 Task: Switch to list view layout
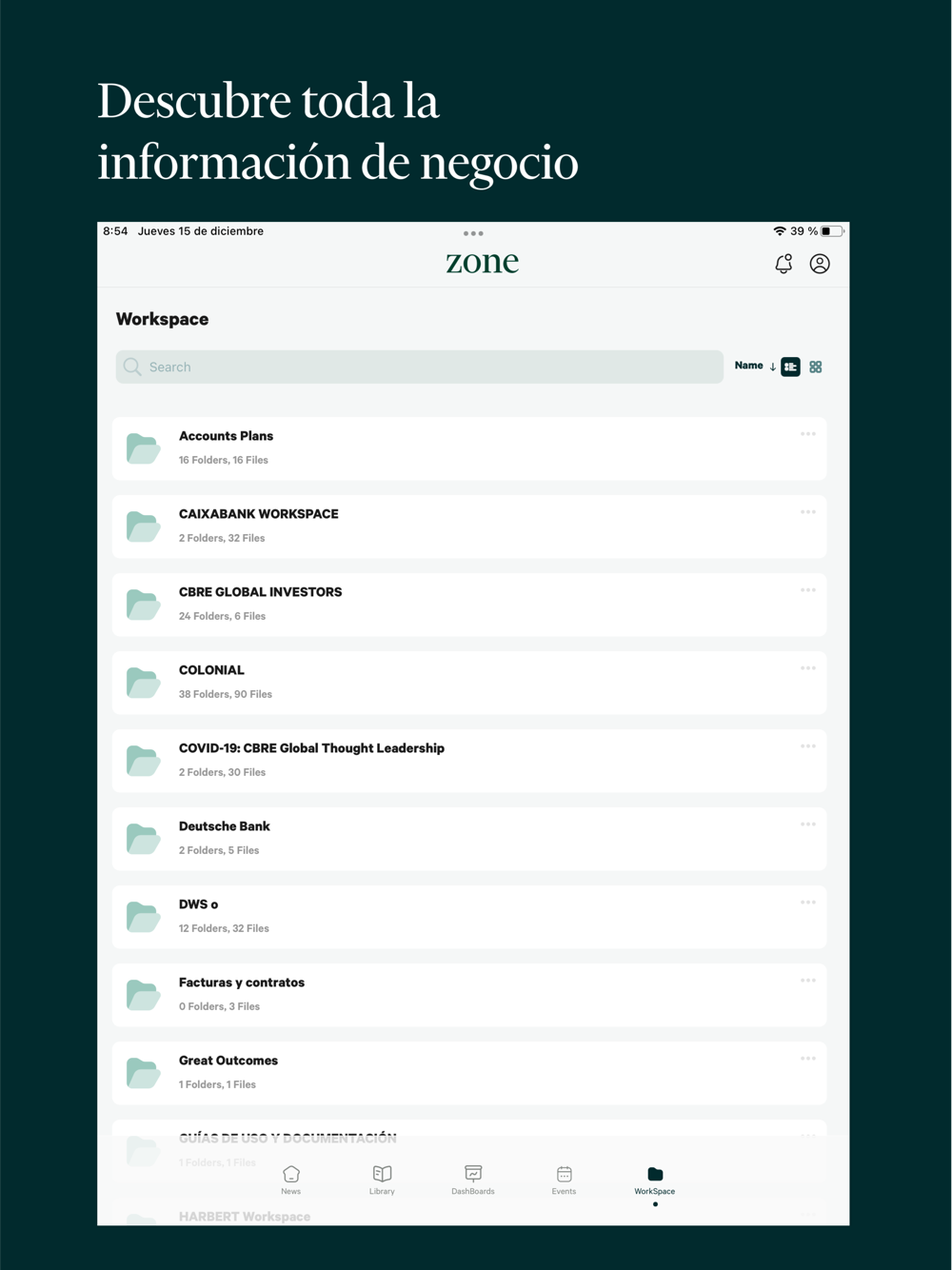[790, 367]
